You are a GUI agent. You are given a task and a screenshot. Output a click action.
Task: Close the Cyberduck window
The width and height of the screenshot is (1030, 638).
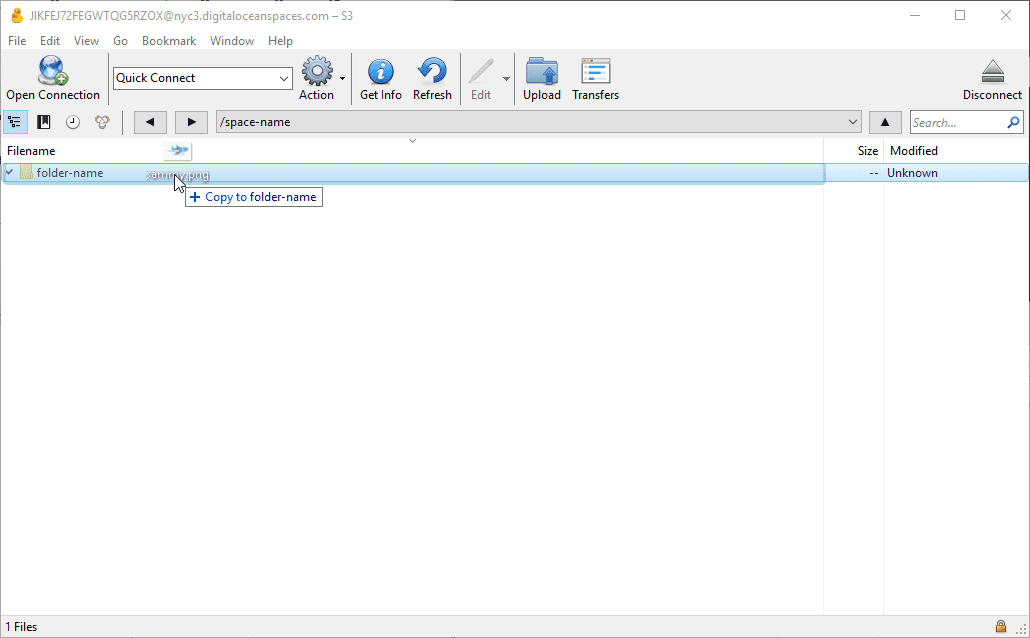(1006, 15)
